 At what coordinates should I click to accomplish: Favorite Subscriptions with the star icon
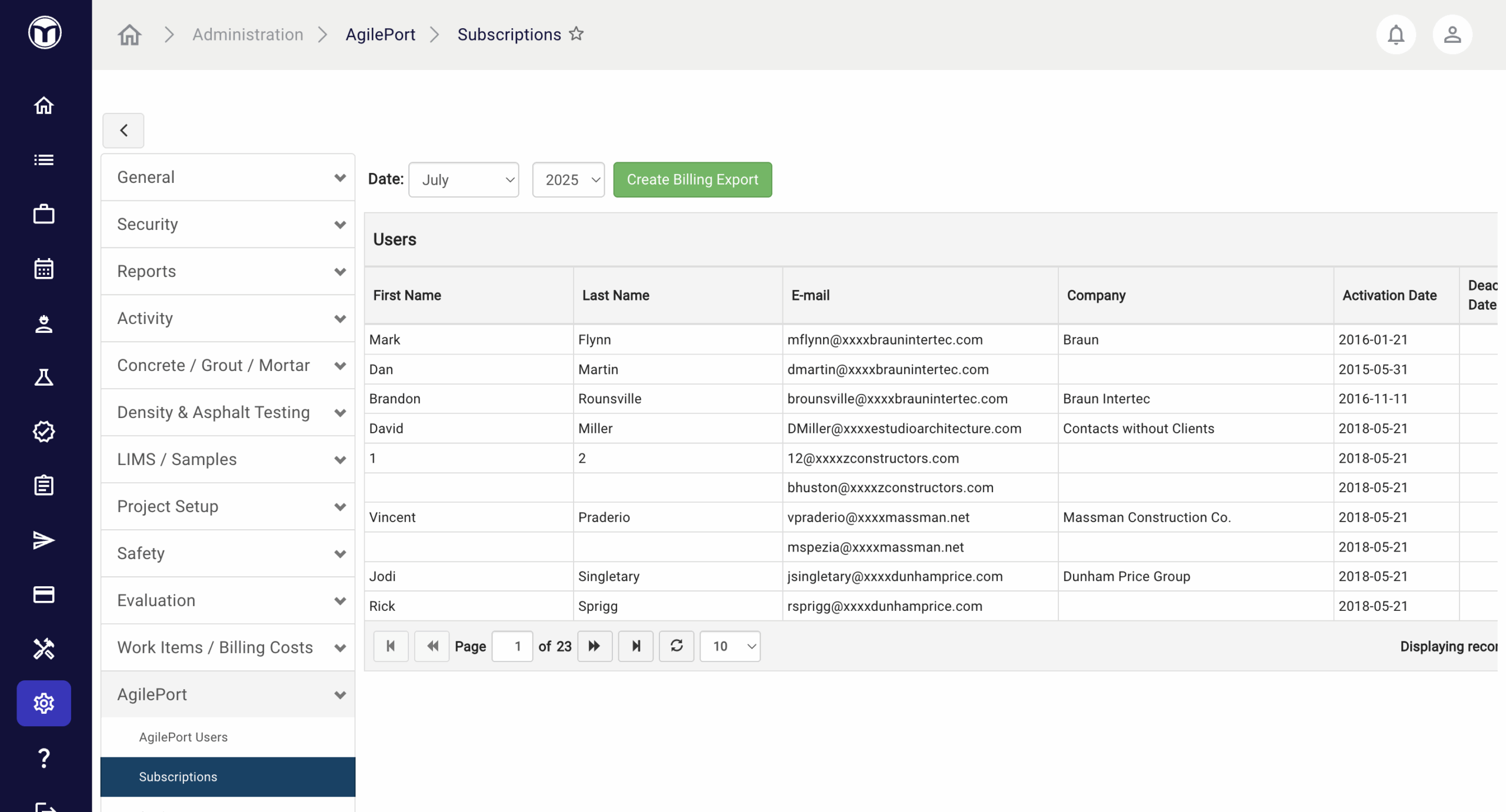pyautogui.click(x=577, y=34)
